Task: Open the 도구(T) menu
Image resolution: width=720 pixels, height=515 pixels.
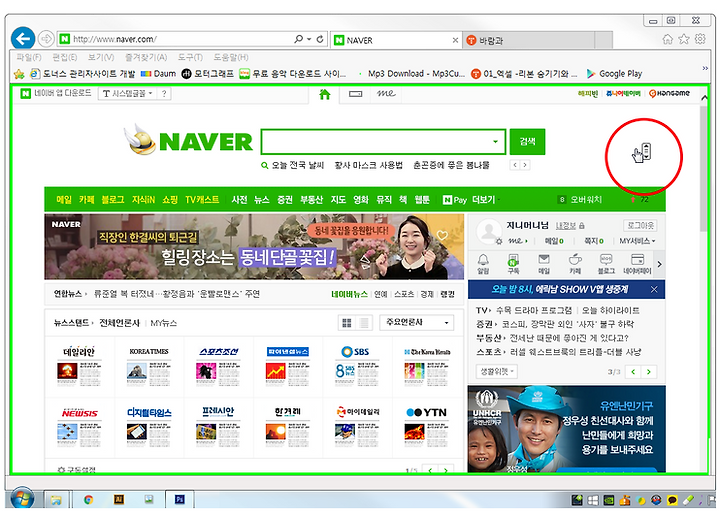Action: tap(190, 57)
